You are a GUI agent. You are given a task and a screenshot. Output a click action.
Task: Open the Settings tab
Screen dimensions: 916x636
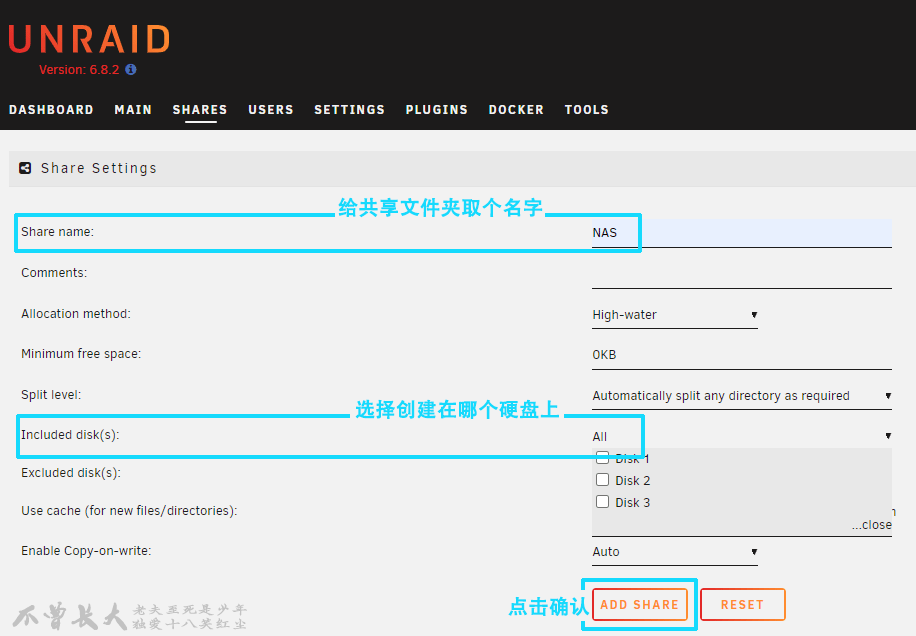(x=349, y=110)
